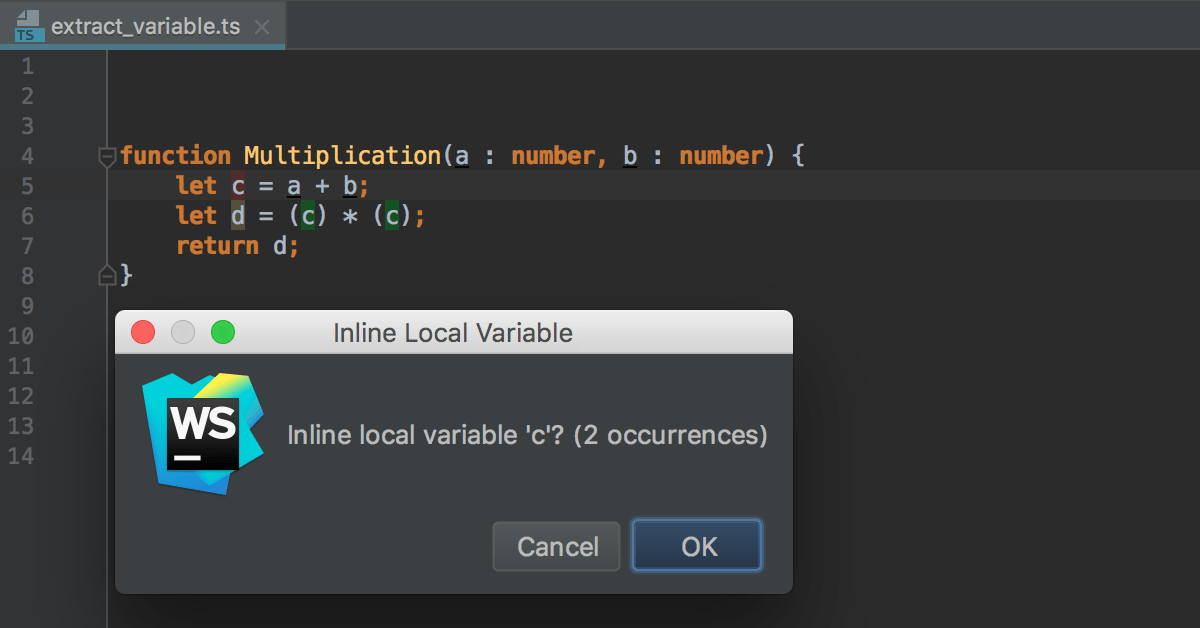Click the variable 'd' on line 6
1200x628 pixels.
[238, 215]
